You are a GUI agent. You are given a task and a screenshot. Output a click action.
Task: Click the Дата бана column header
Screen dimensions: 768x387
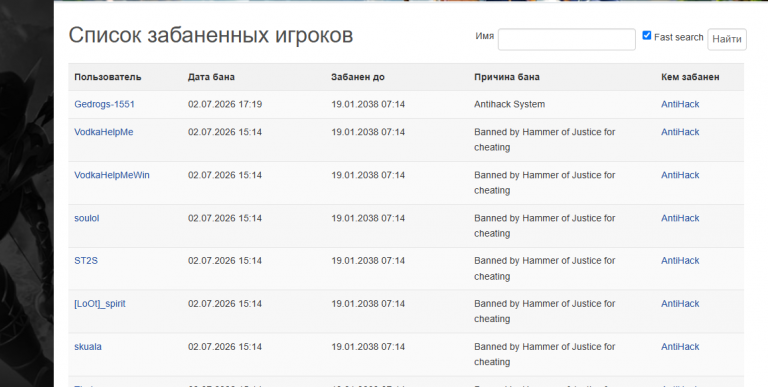pyautogui.click(x=211, y=77)
